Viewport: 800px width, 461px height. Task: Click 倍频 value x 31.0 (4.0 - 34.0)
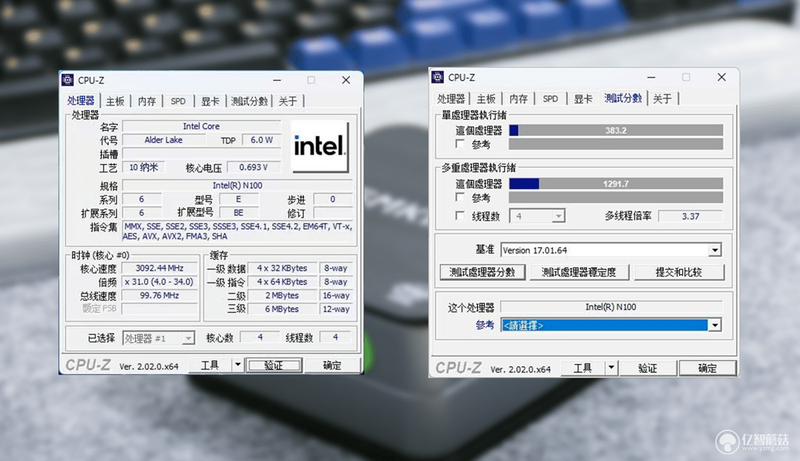click(159, 281)
